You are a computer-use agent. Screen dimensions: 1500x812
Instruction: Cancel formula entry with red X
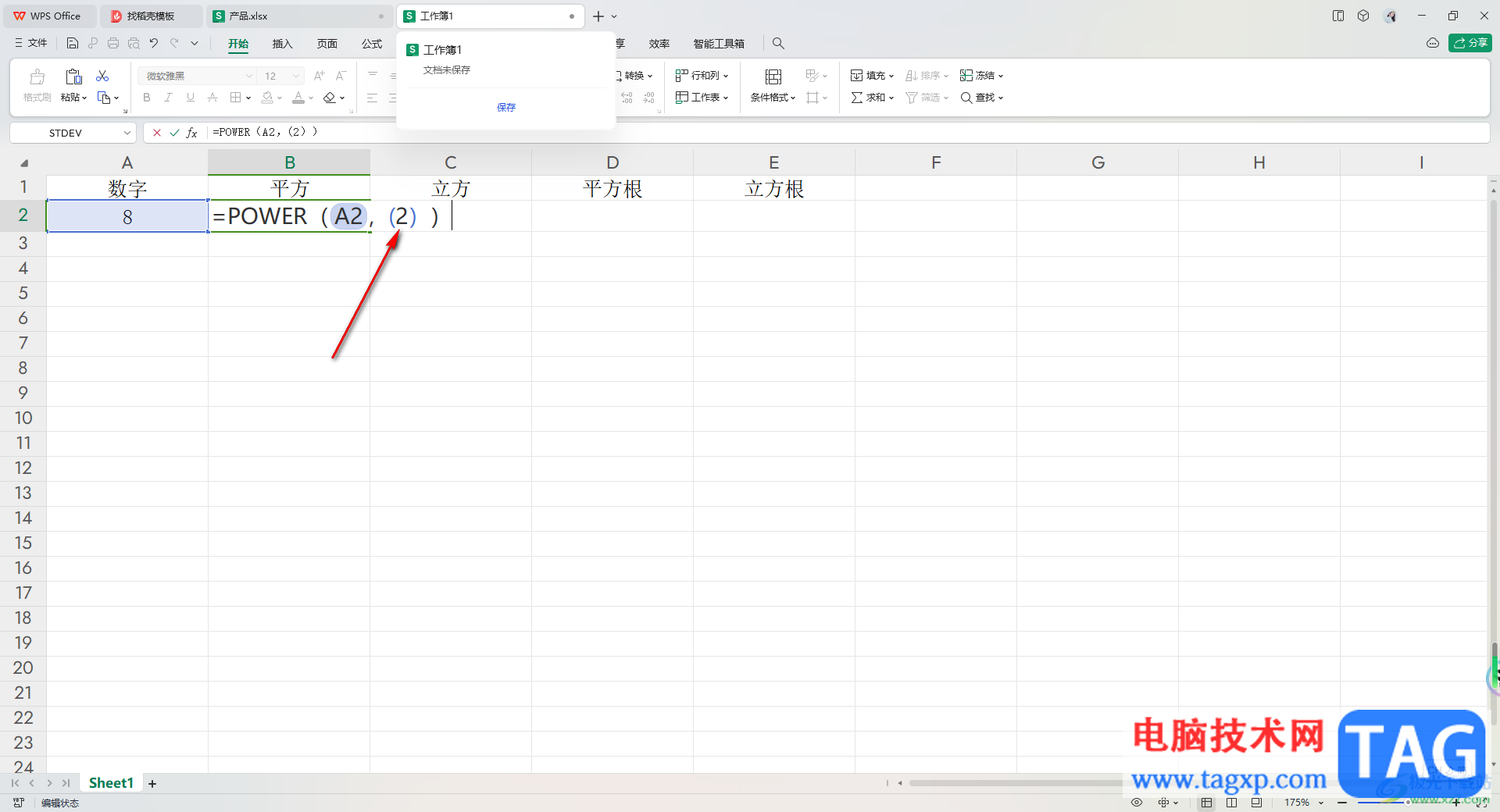click(x=157, y=133)
